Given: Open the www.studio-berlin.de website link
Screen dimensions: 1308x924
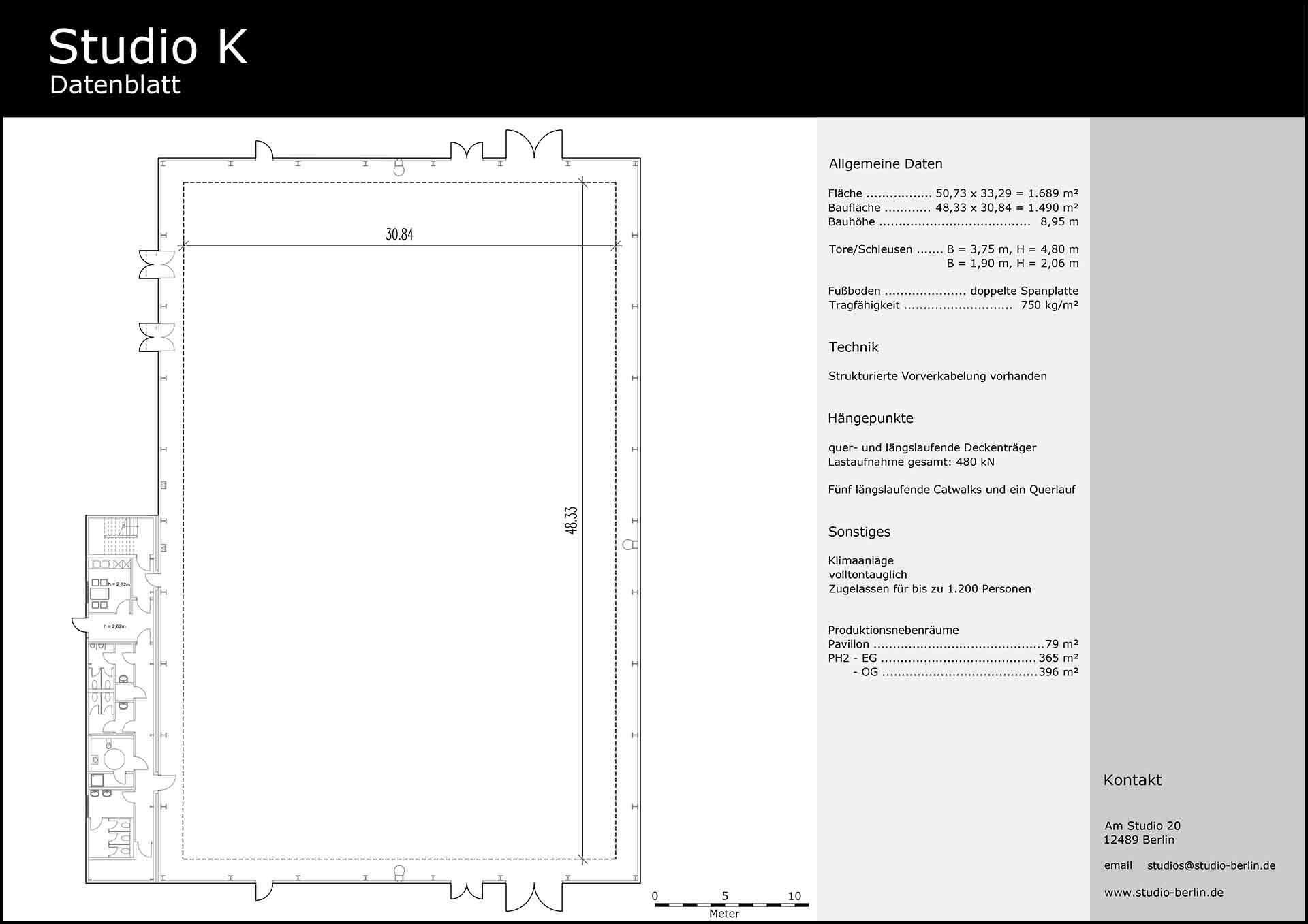Looking at the screenshot, I should pos(1164,892).
